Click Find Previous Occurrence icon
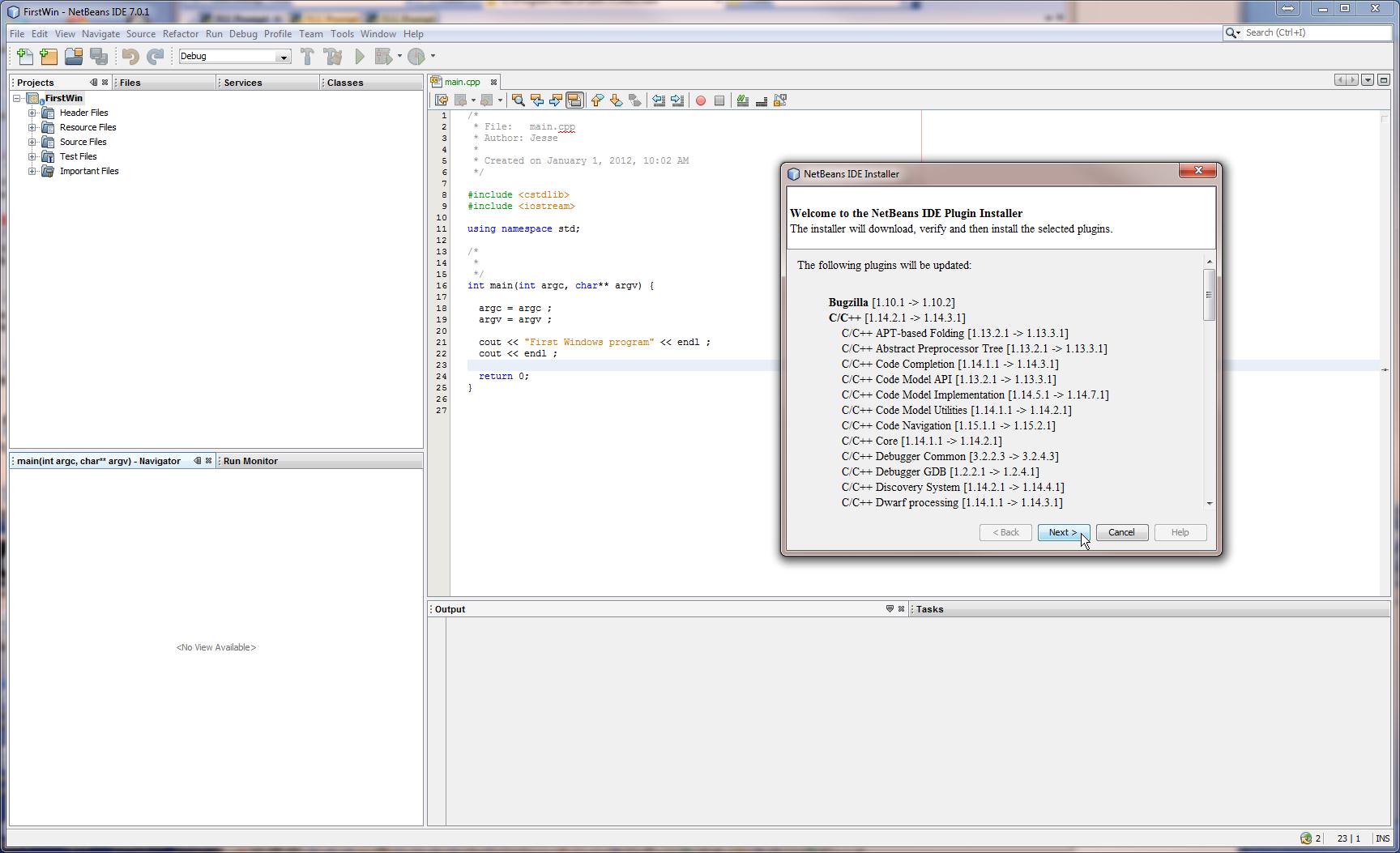Screen dimensions: 1400x853 pos(536,100)
